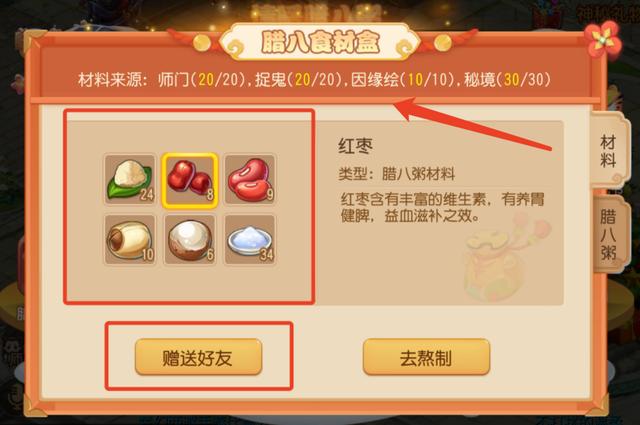Select the red kidney beans icon
Viewport: 640px width, 425px height.
click(250, 180)
